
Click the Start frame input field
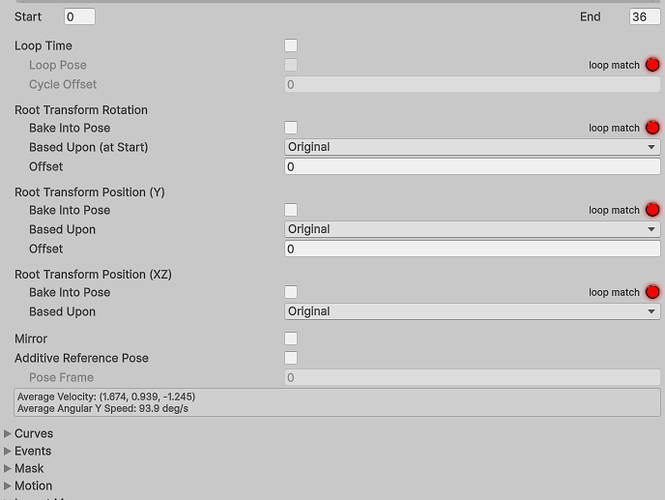coord(79,17)
